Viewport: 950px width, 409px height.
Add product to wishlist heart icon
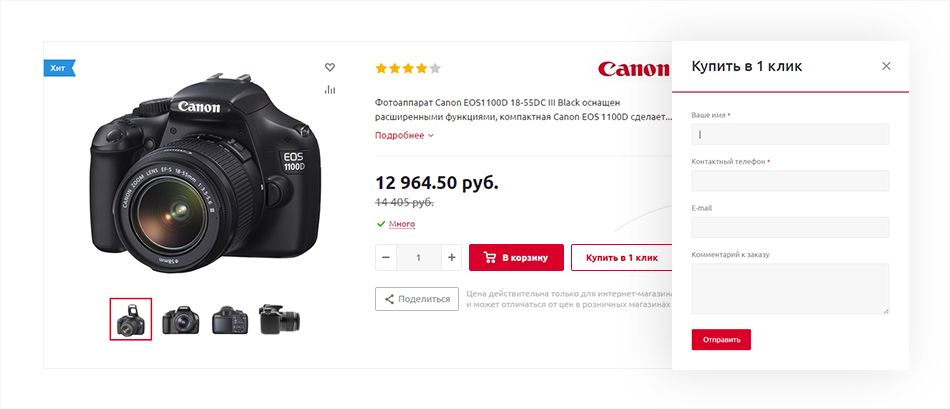click(x=330, y=67)
